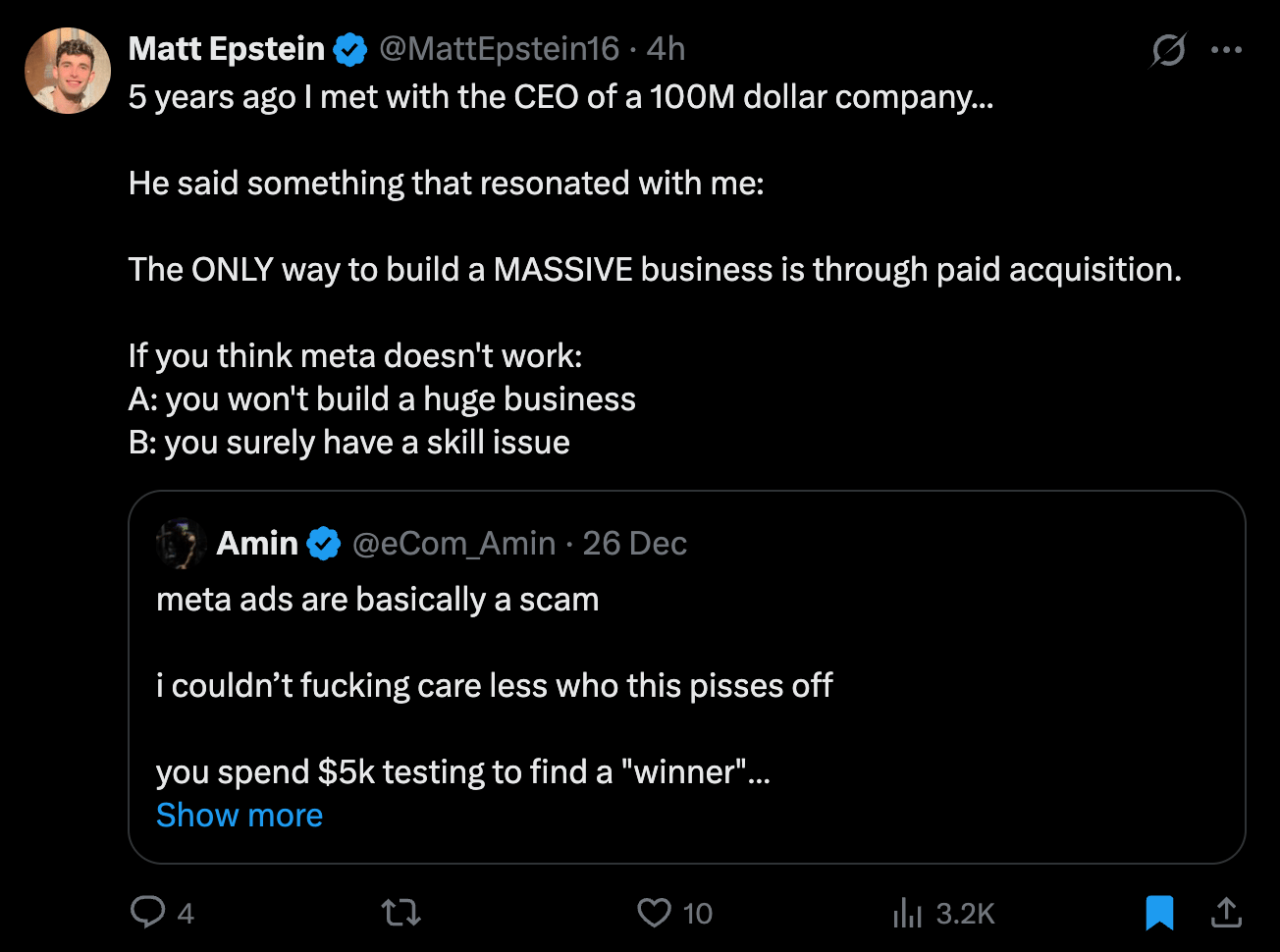Viewport: 1280px width, 952px height.
Task: Open tweet analytics views icon
Action: (x=907, y=915)
